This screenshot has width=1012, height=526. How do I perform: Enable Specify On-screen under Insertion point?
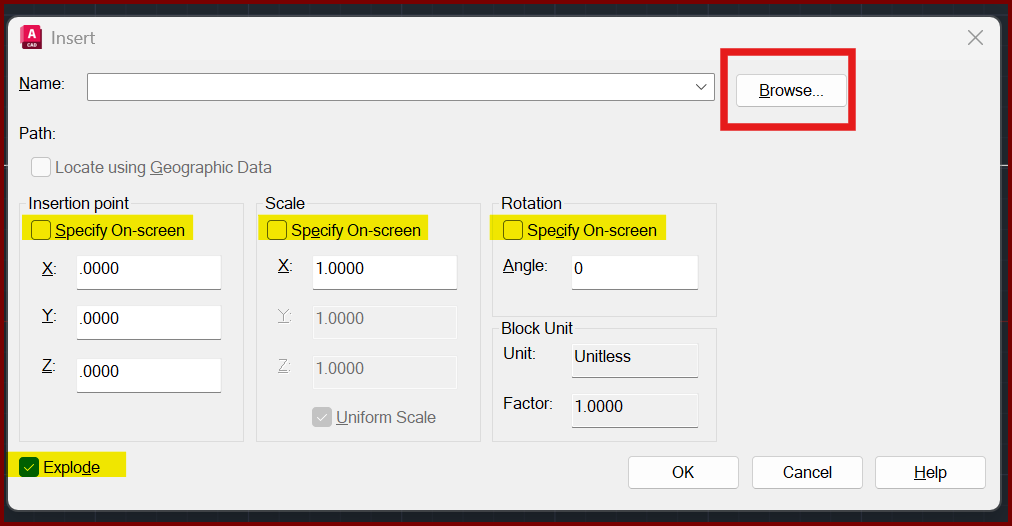point(41,230)
